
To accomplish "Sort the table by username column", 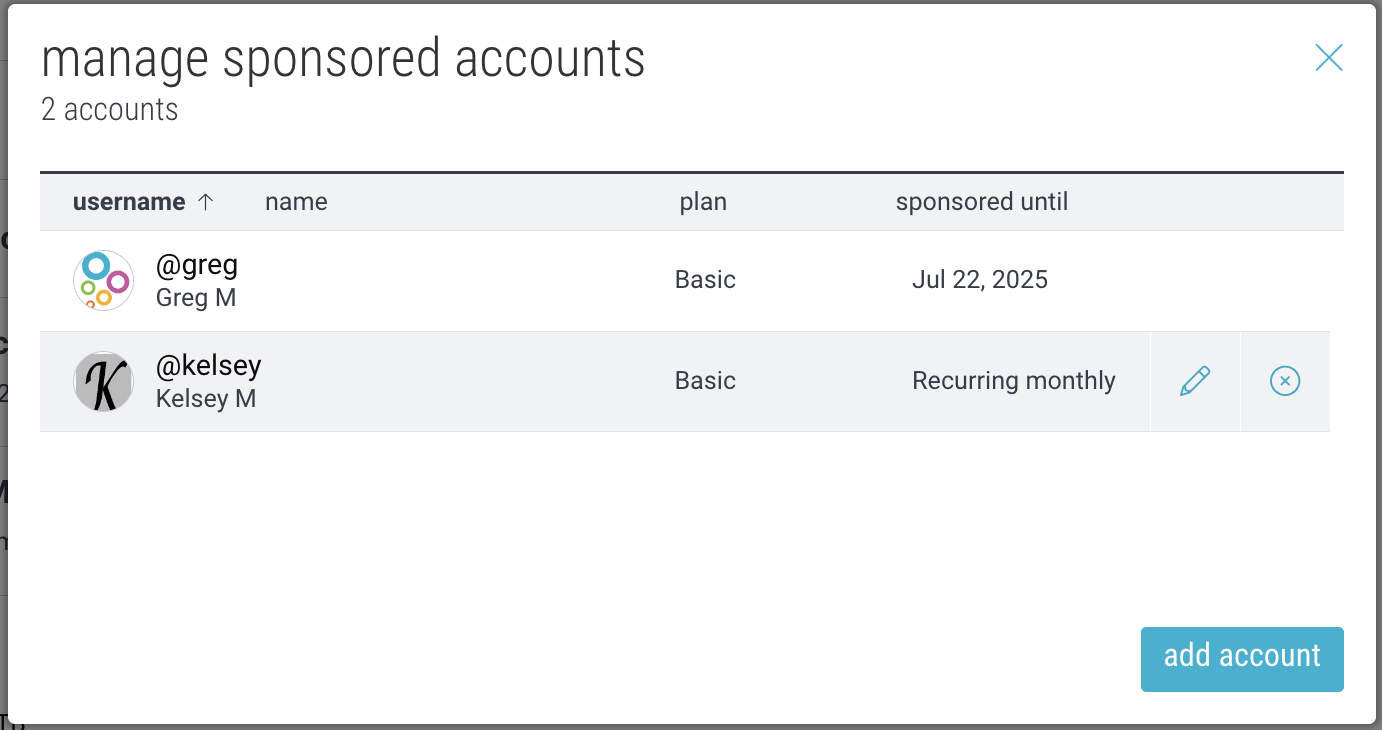I will point(129,202).
